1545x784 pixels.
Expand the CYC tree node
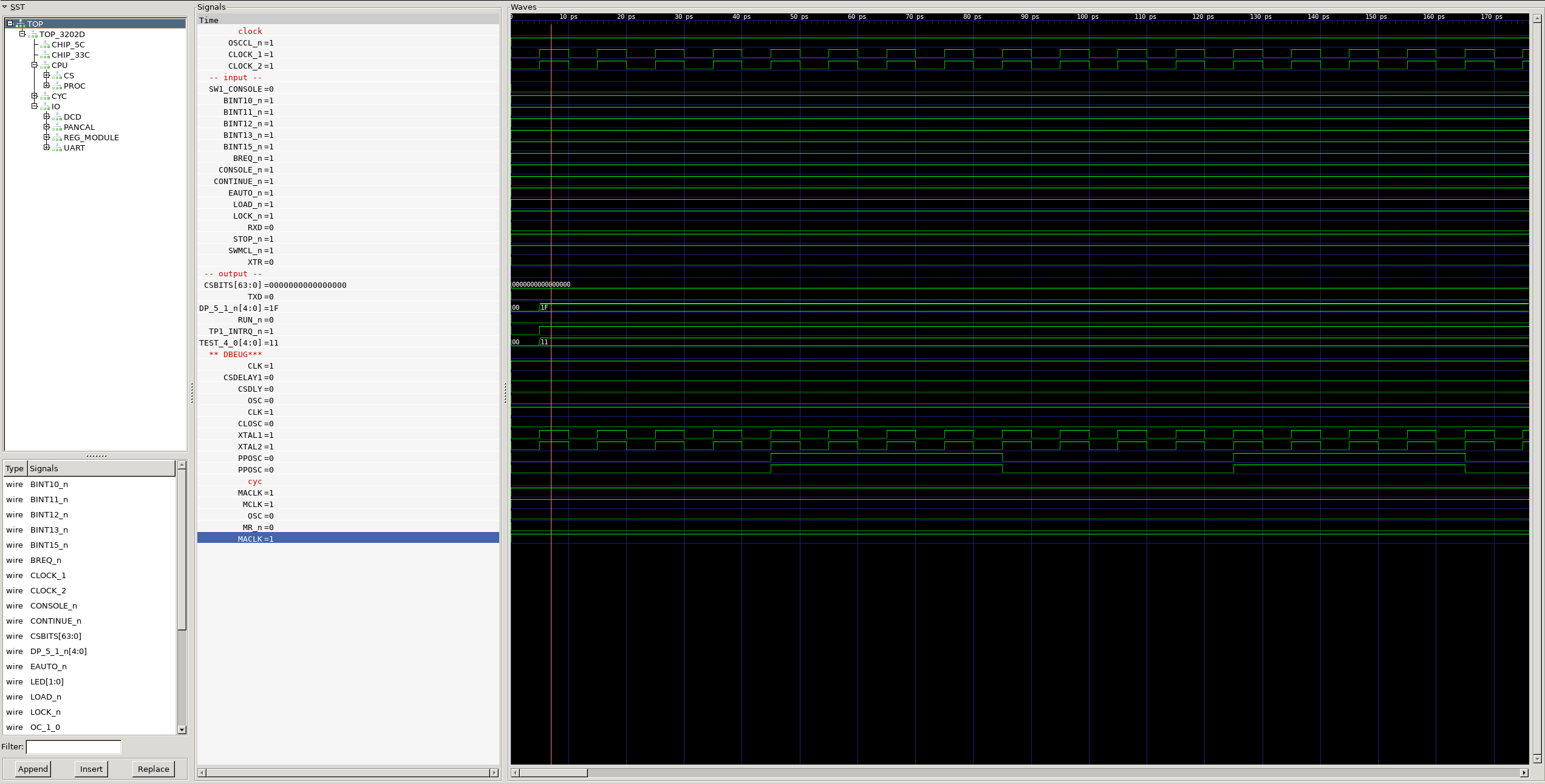pyautogui.click(x=35, y=95)
